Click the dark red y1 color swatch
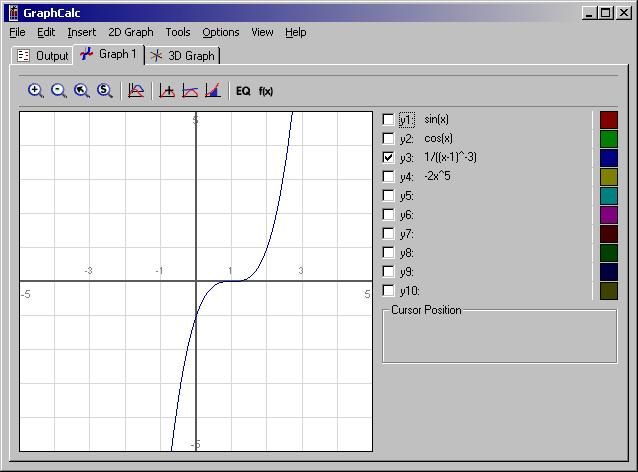The image size is (638, 472). click(x=609, y=120)
